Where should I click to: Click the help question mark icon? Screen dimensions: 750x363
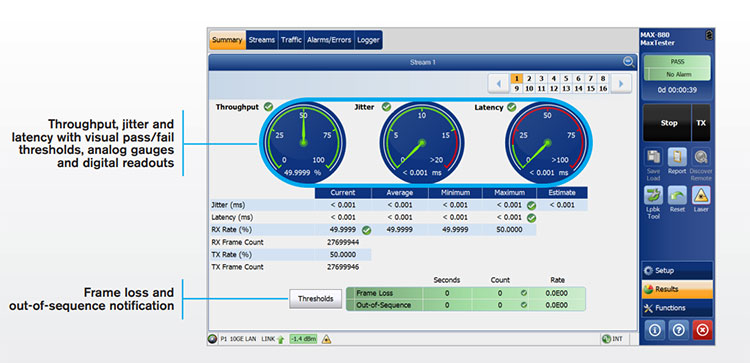click(678, 330)
